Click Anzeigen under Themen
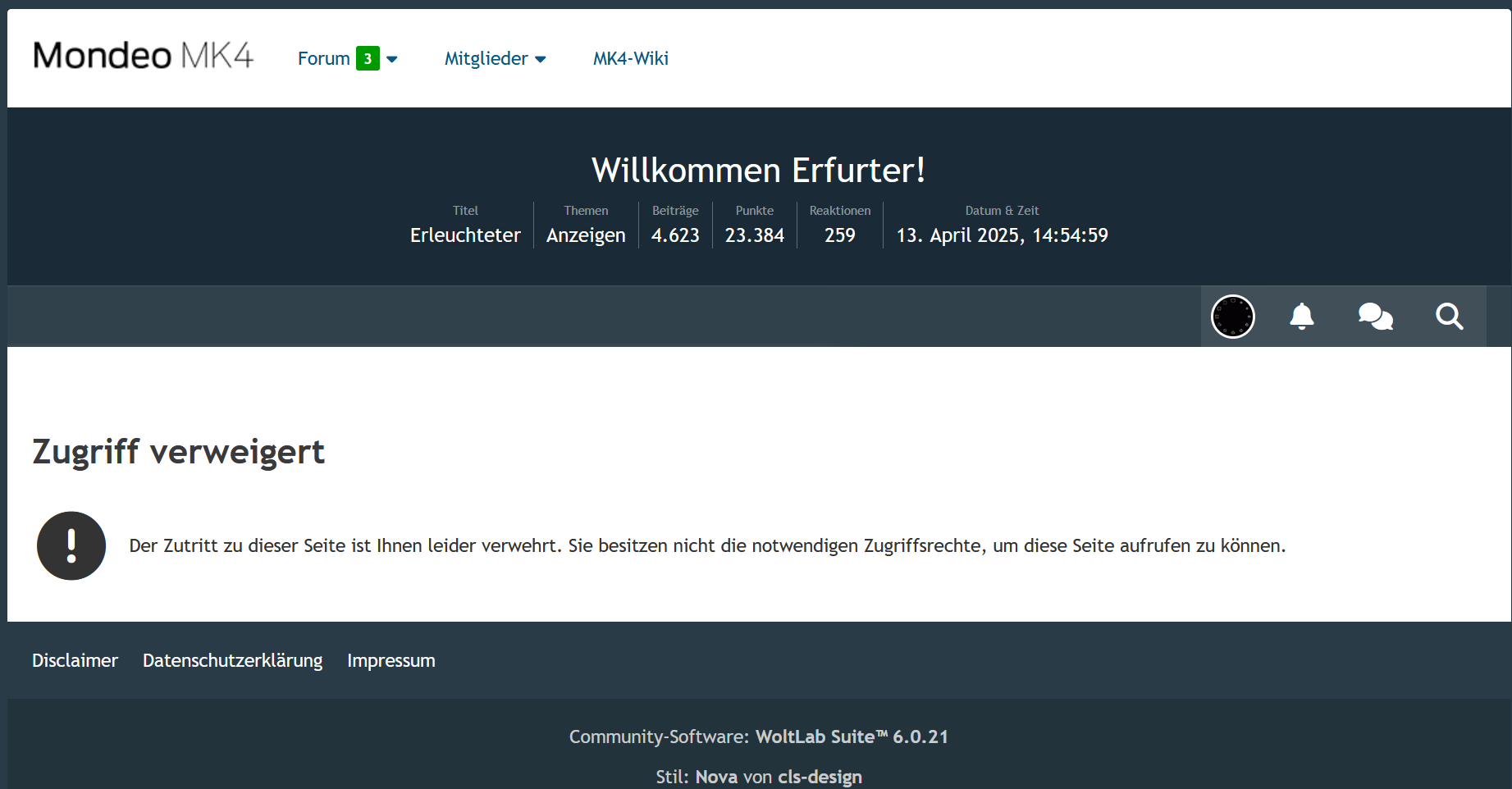 click(x=586, y=235)
